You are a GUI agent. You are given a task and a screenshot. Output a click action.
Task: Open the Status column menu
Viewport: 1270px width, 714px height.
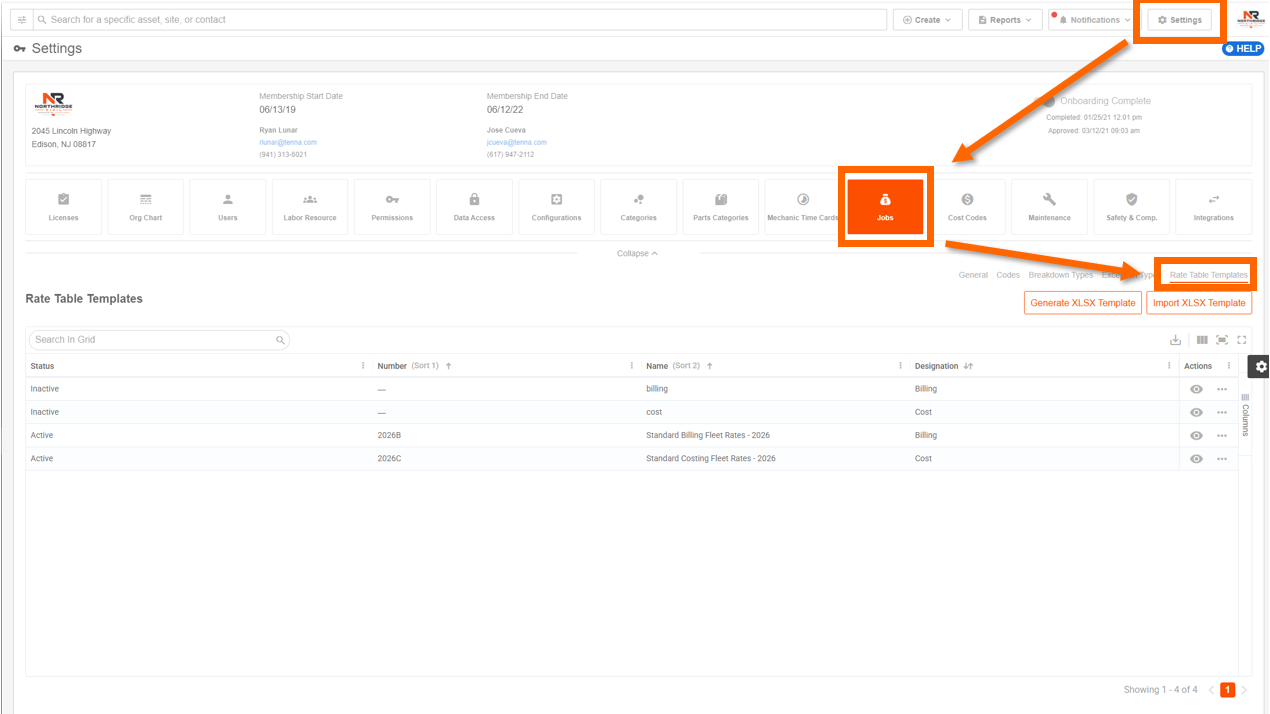coord(362,366)
